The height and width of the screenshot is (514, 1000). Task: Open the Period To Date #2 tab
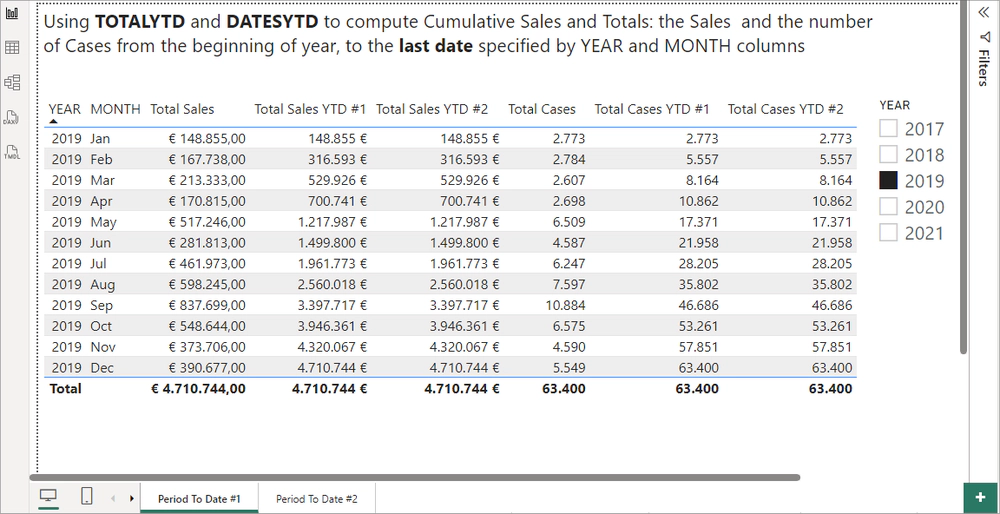316,498
